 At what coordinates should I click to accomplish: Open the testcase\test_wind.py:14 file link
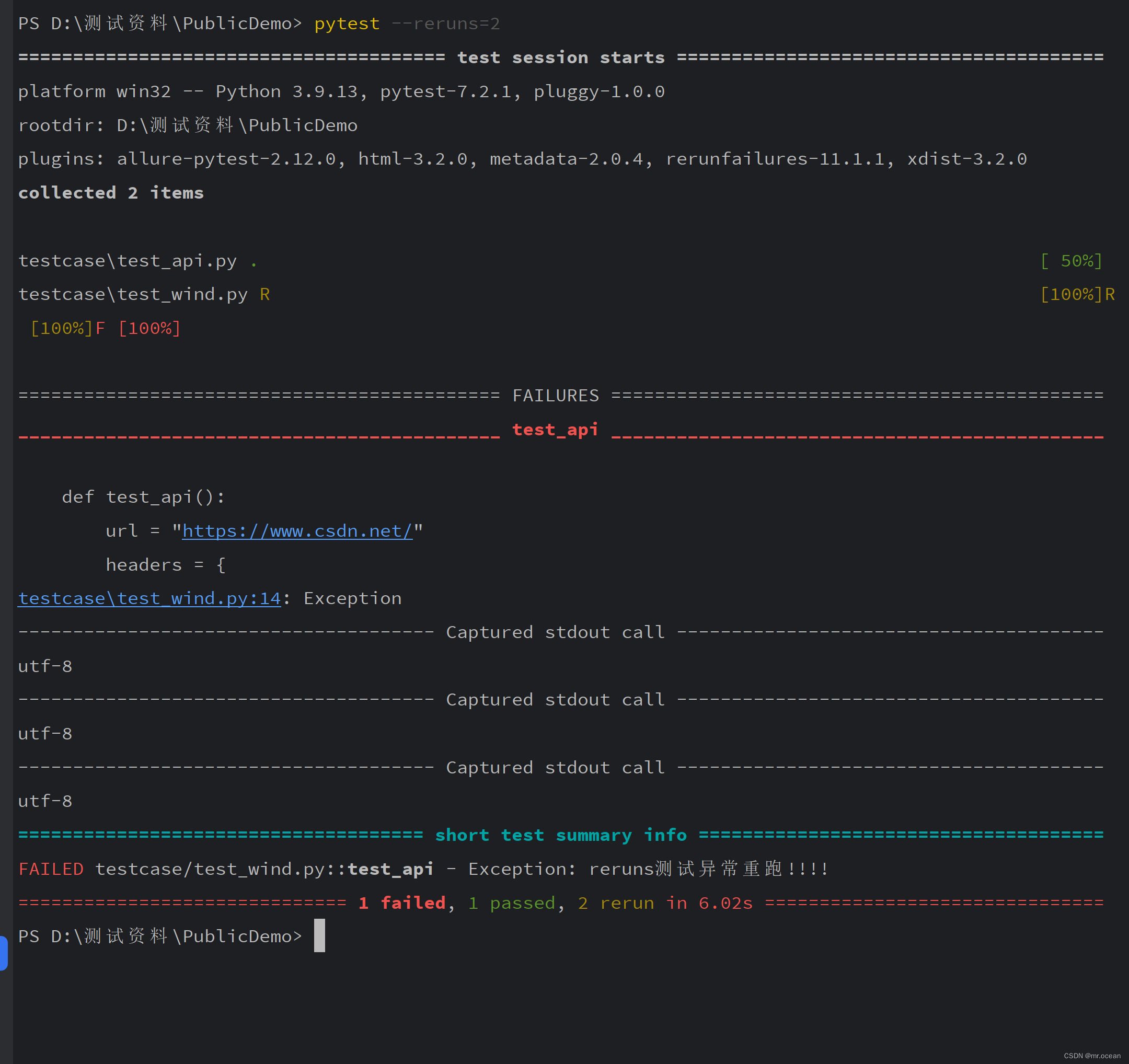[x=149, y=598]
